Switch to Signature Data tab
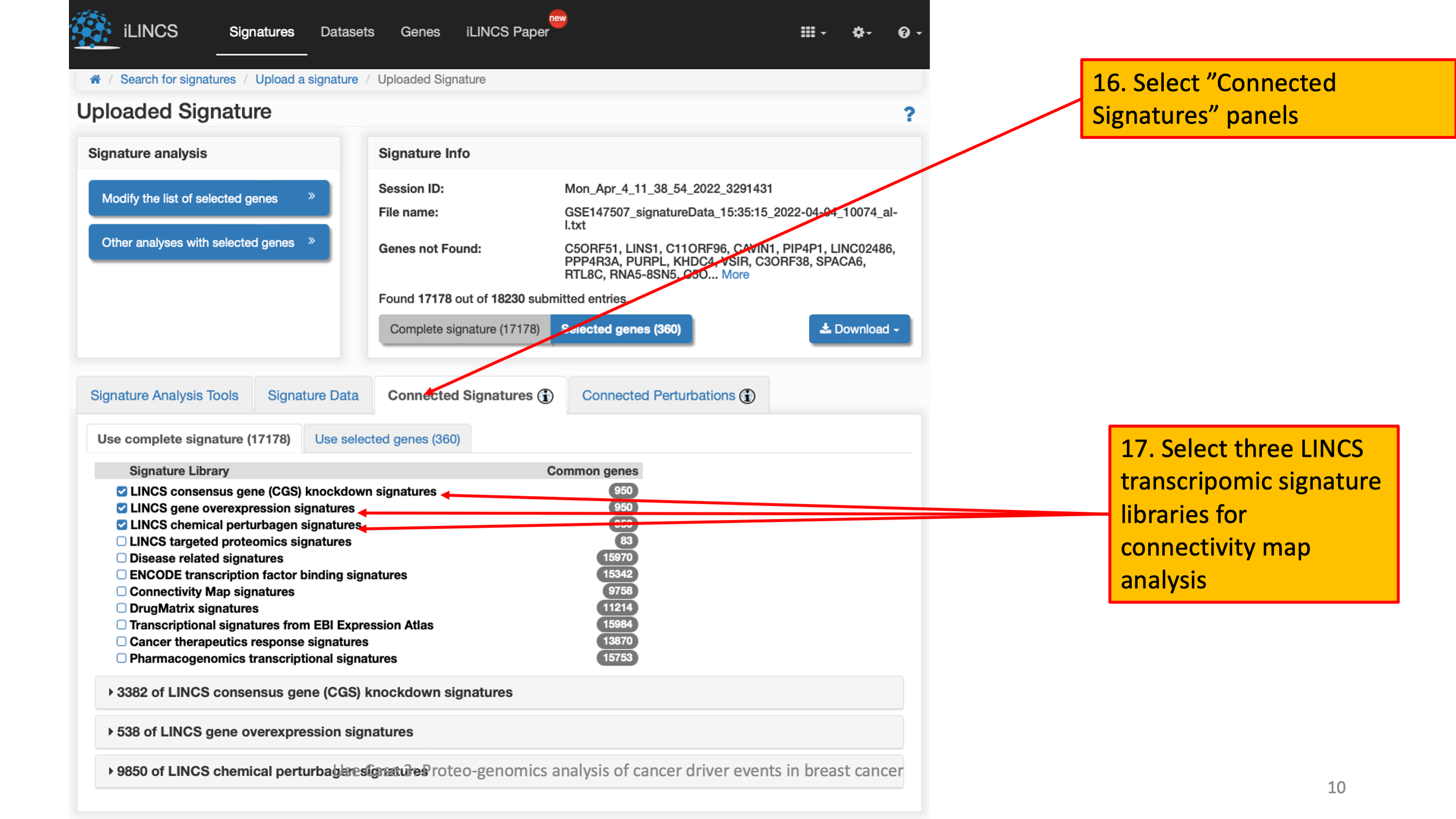Viewport: 1456px width, 819px height. coord(313,396)
